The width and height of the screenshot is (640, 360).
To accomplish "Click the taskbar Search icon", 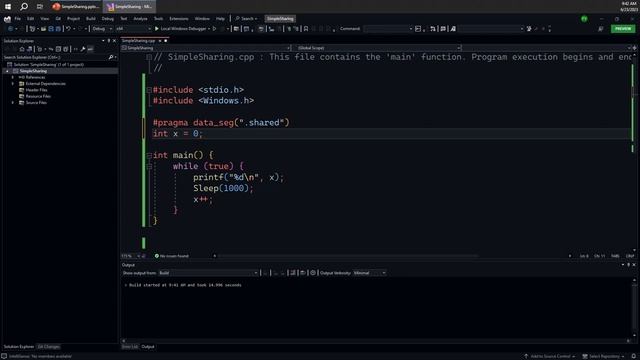I will point(24,6).
